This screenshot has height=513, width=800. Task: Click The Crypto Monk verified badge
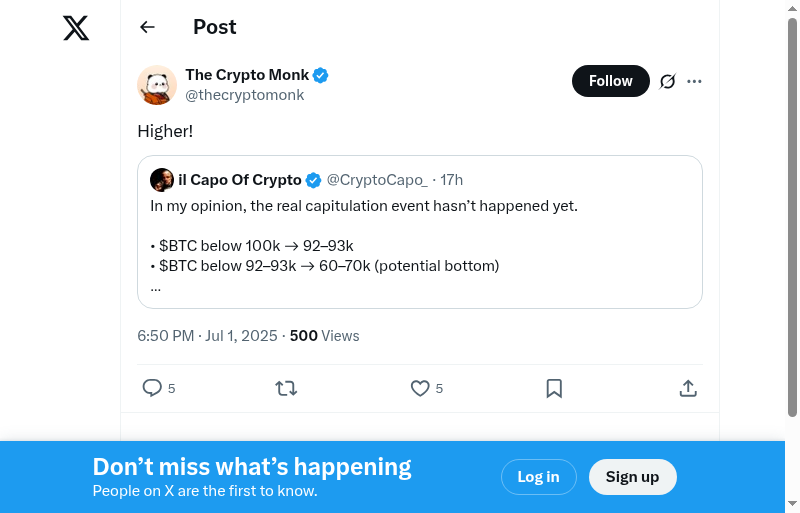[x=321, y=75]
